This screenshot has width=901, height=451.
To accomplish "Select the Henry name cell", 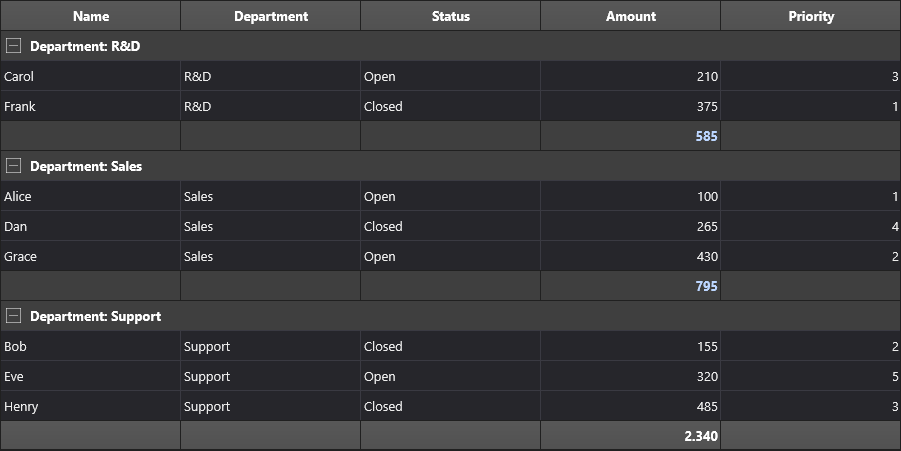I will (x=90, y=406).
